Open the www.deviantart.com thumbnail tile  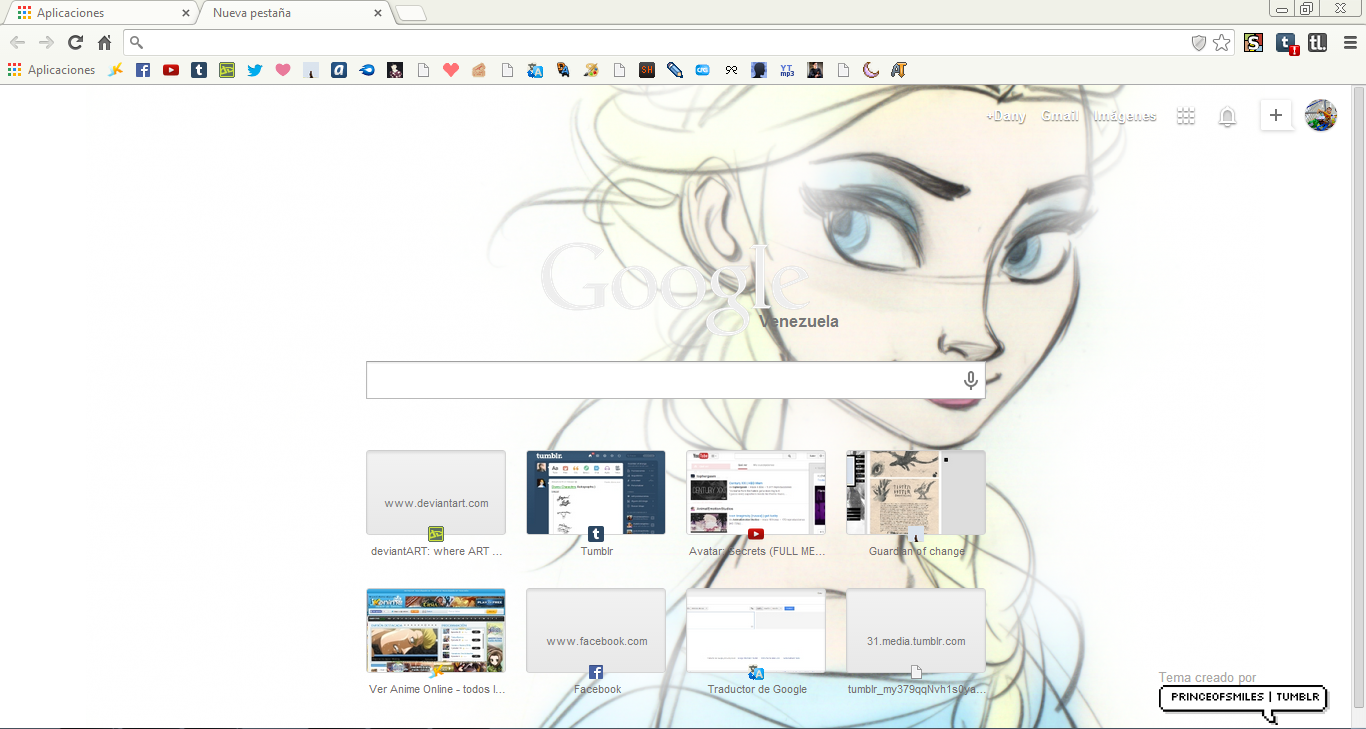tap(436, 492)
